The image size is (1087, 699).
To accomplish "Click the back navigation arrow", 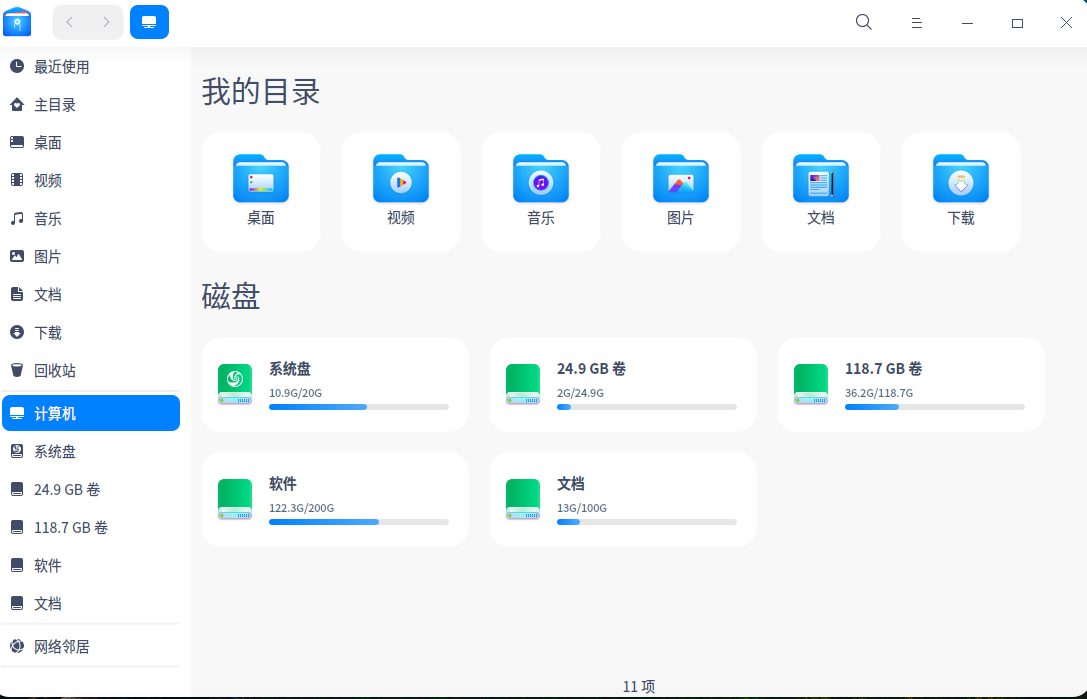I will [69, 21].
